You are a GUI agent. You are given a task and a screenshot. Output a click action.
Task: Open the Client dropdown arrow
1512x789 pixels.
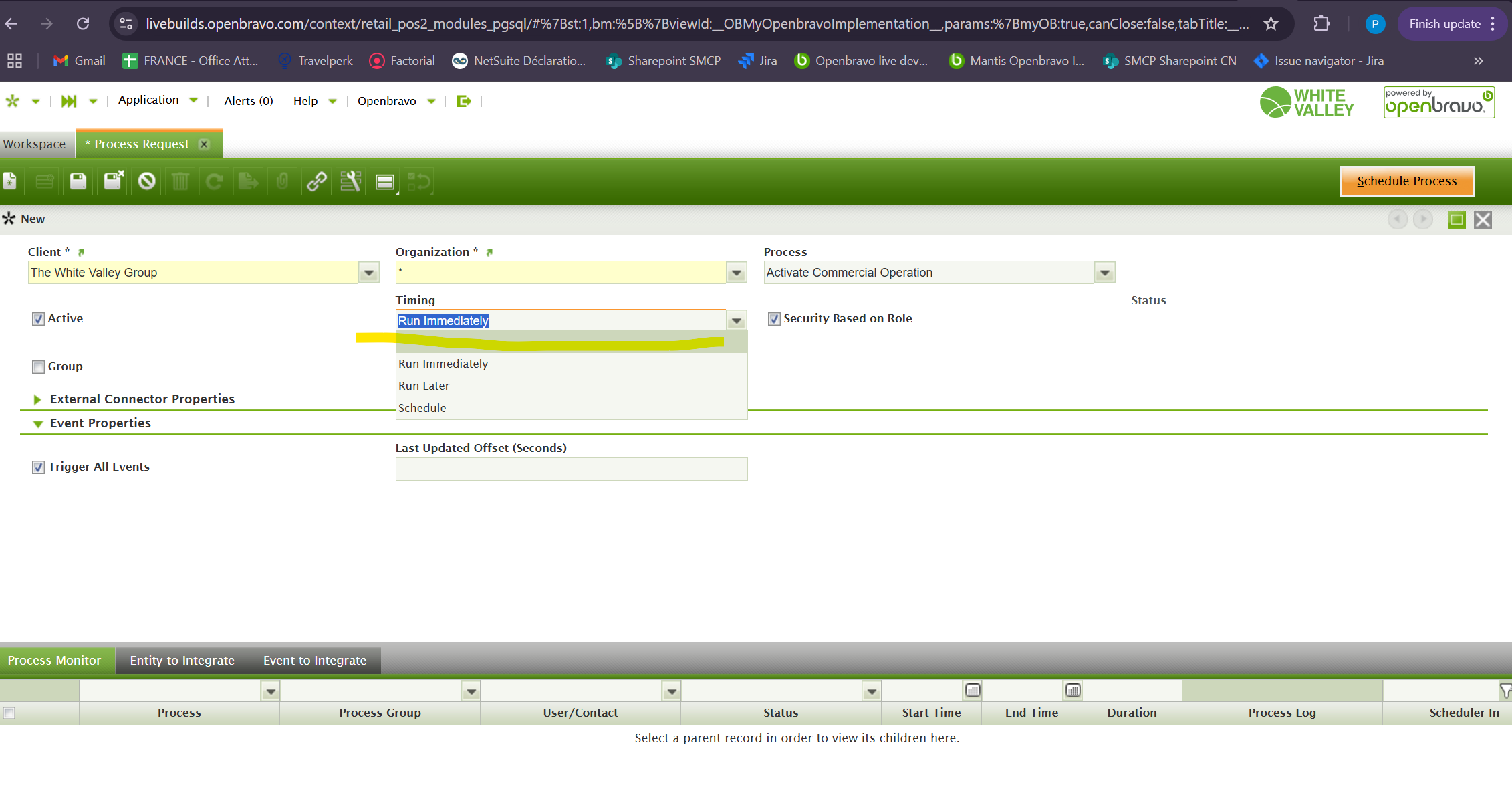[369, 273]
